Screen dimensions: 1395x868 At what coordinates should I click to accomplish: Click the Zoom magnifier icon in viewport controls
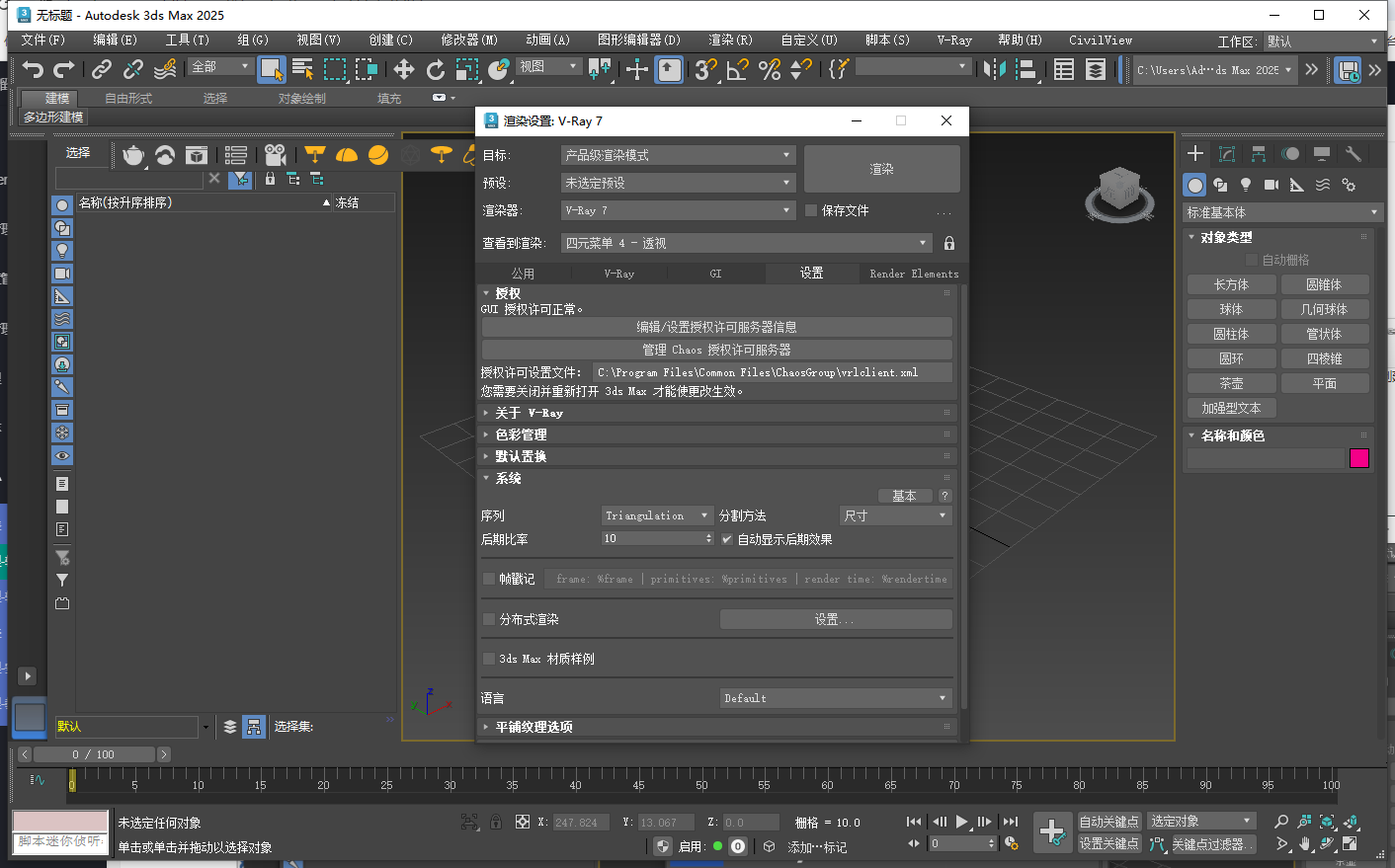(1281, 821)
